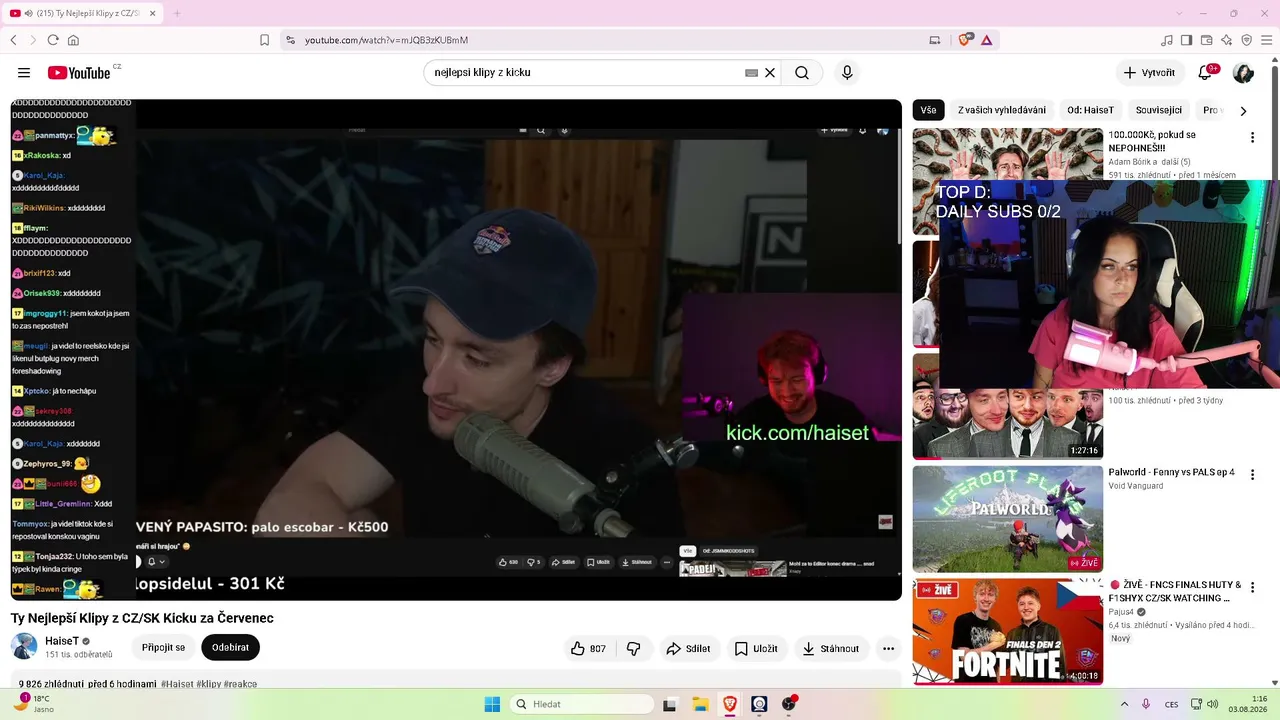Screen dimensions: 1280x720
Task: Open the Windows Start menu
Action: pos(492,704)
